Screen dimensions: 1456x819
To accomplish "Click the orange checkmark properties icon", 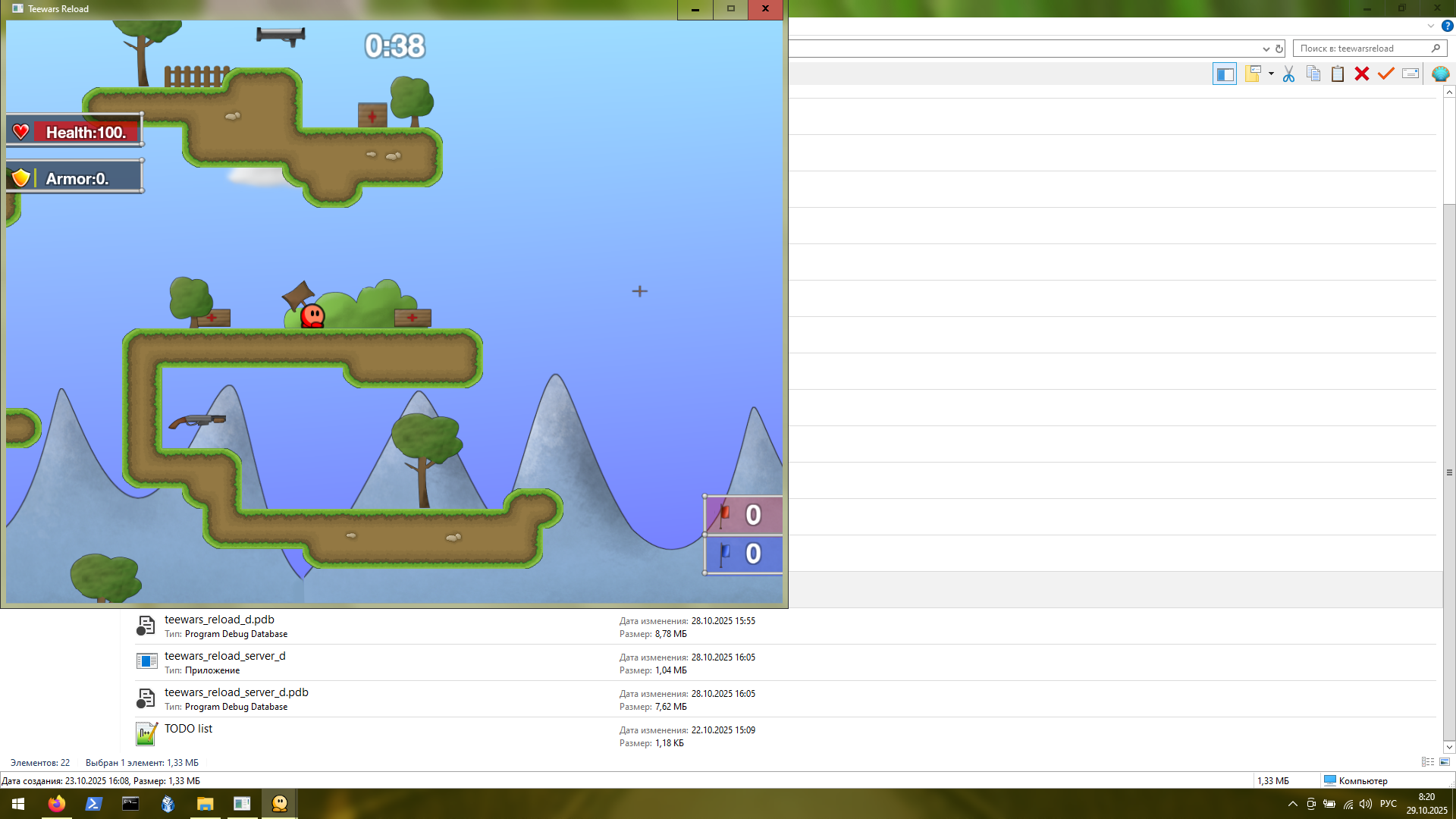I will click(1386, 74).
